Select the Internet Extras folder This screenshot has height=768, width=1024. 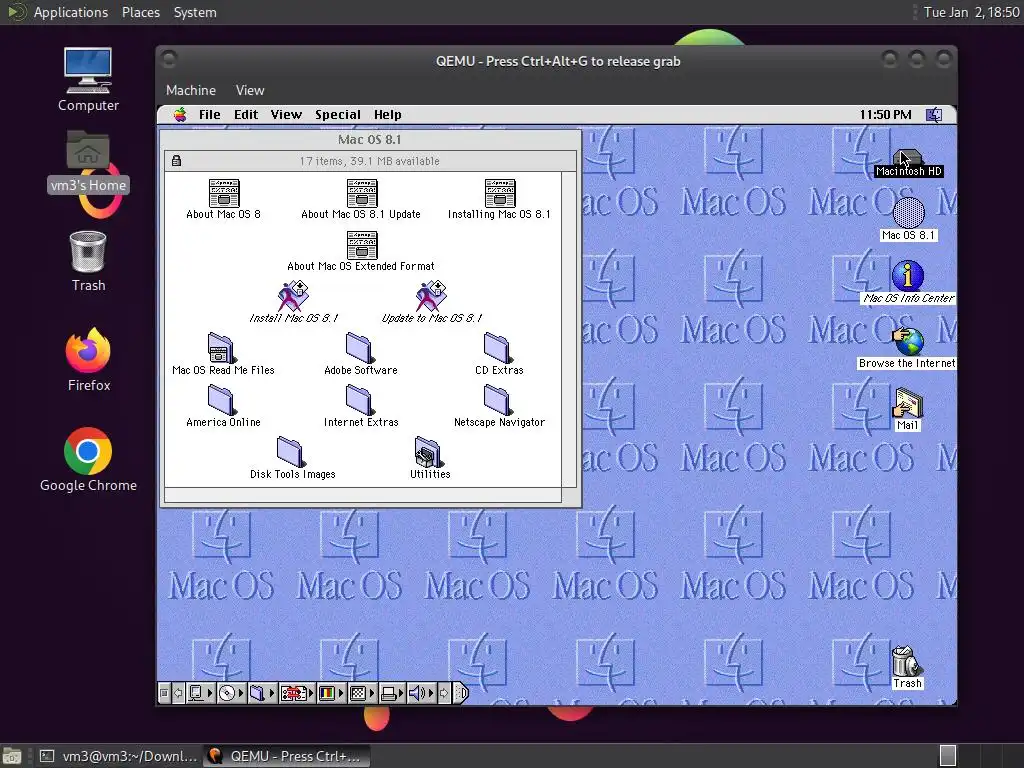[360, 407]
